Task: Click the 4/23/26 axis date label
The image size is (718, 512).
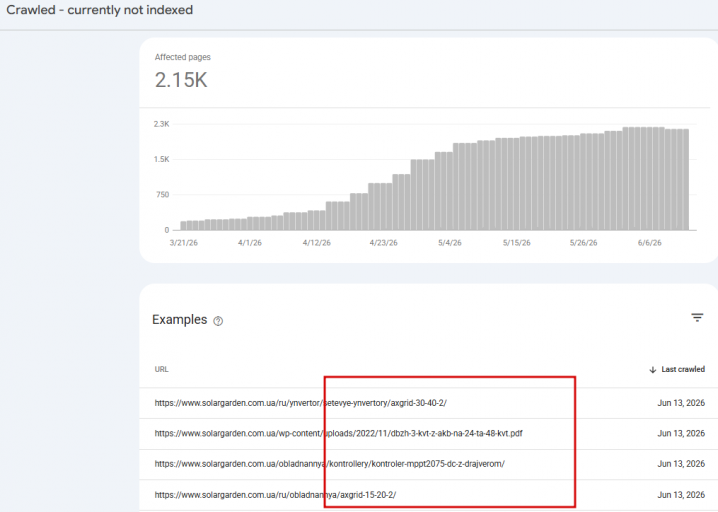Action: tap(383, 243)
